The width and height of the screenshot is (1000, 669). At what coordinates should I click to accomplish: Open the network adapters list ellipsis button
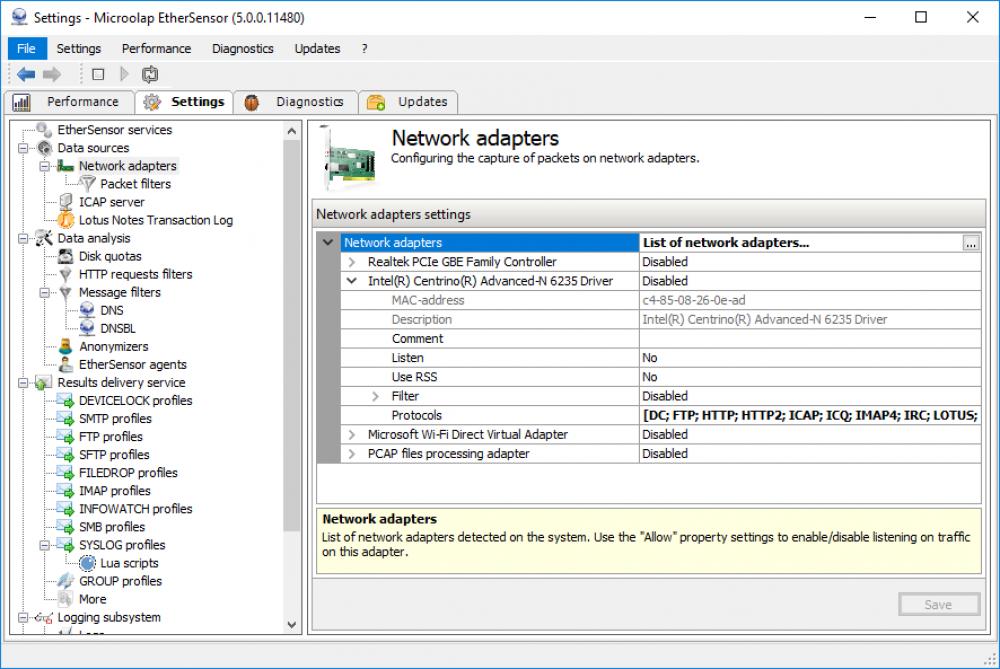tap(972, 241)
